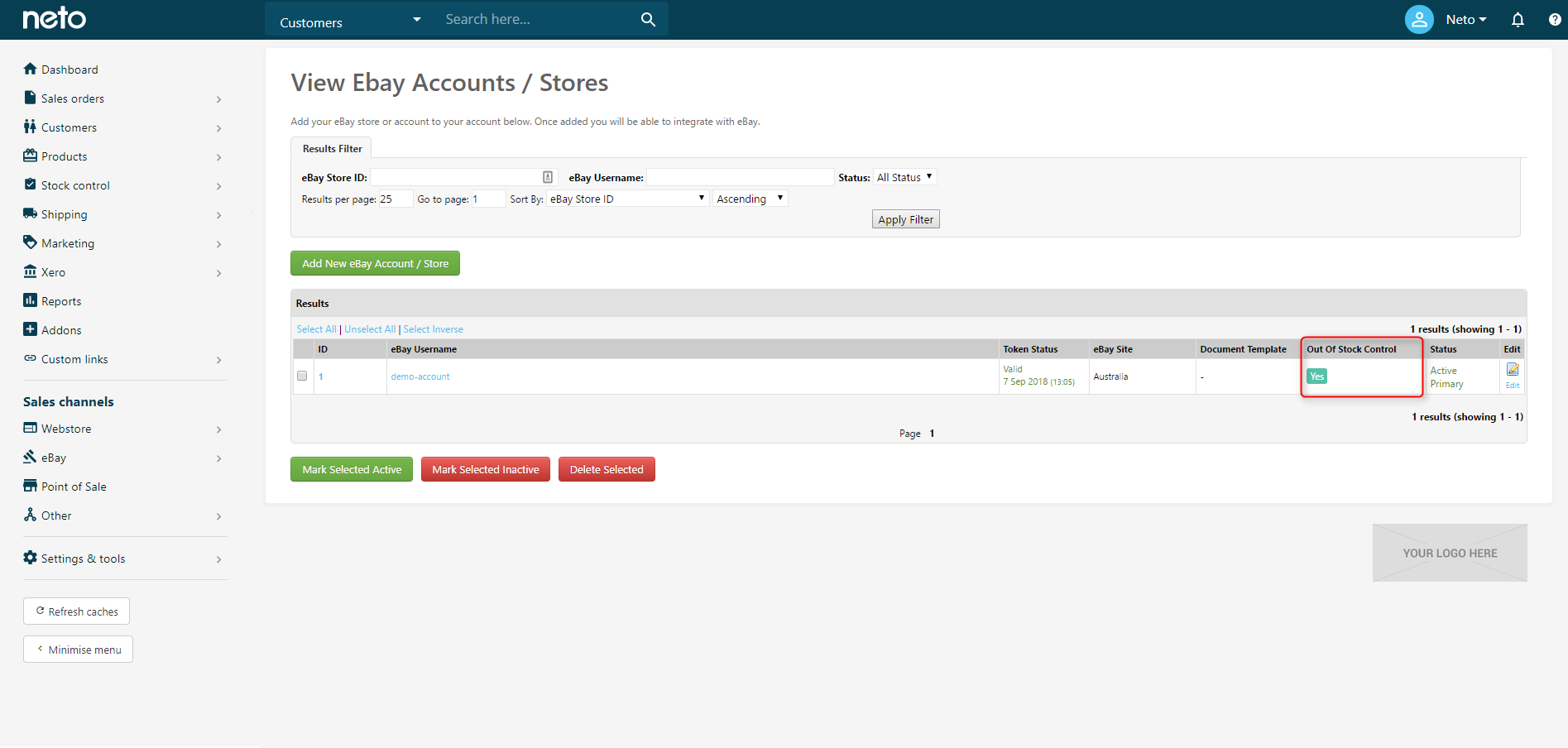Click the Go to page field

tap(488, 199)
